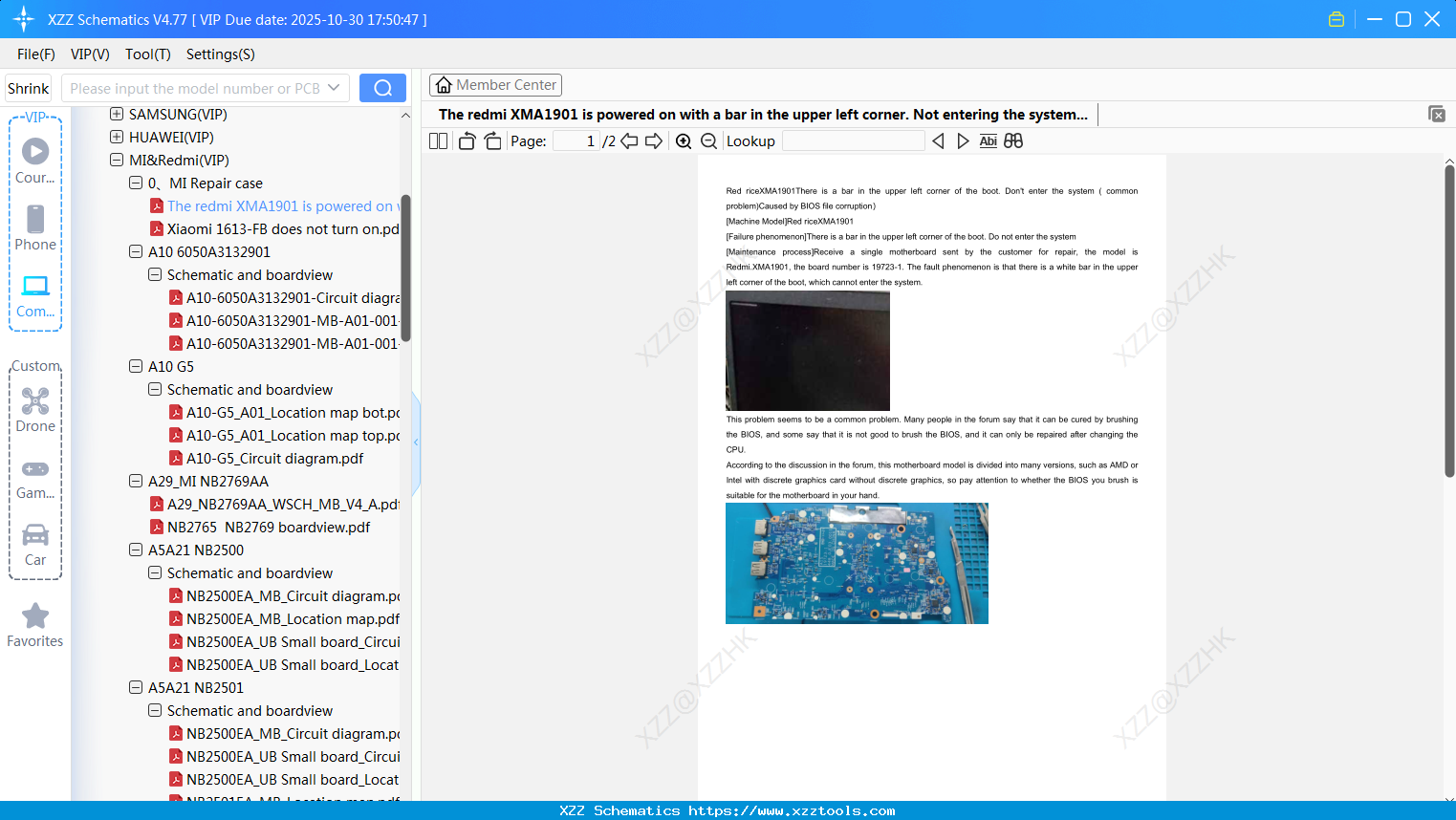Screen dimensions: 1456x820
Task: Click the page number input field
Action: (576, 141)
